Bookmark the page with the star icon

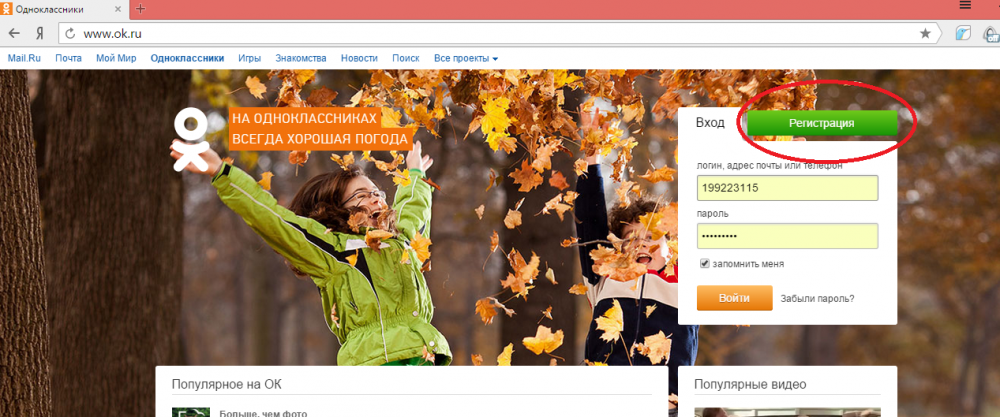(x=925, y=34)
